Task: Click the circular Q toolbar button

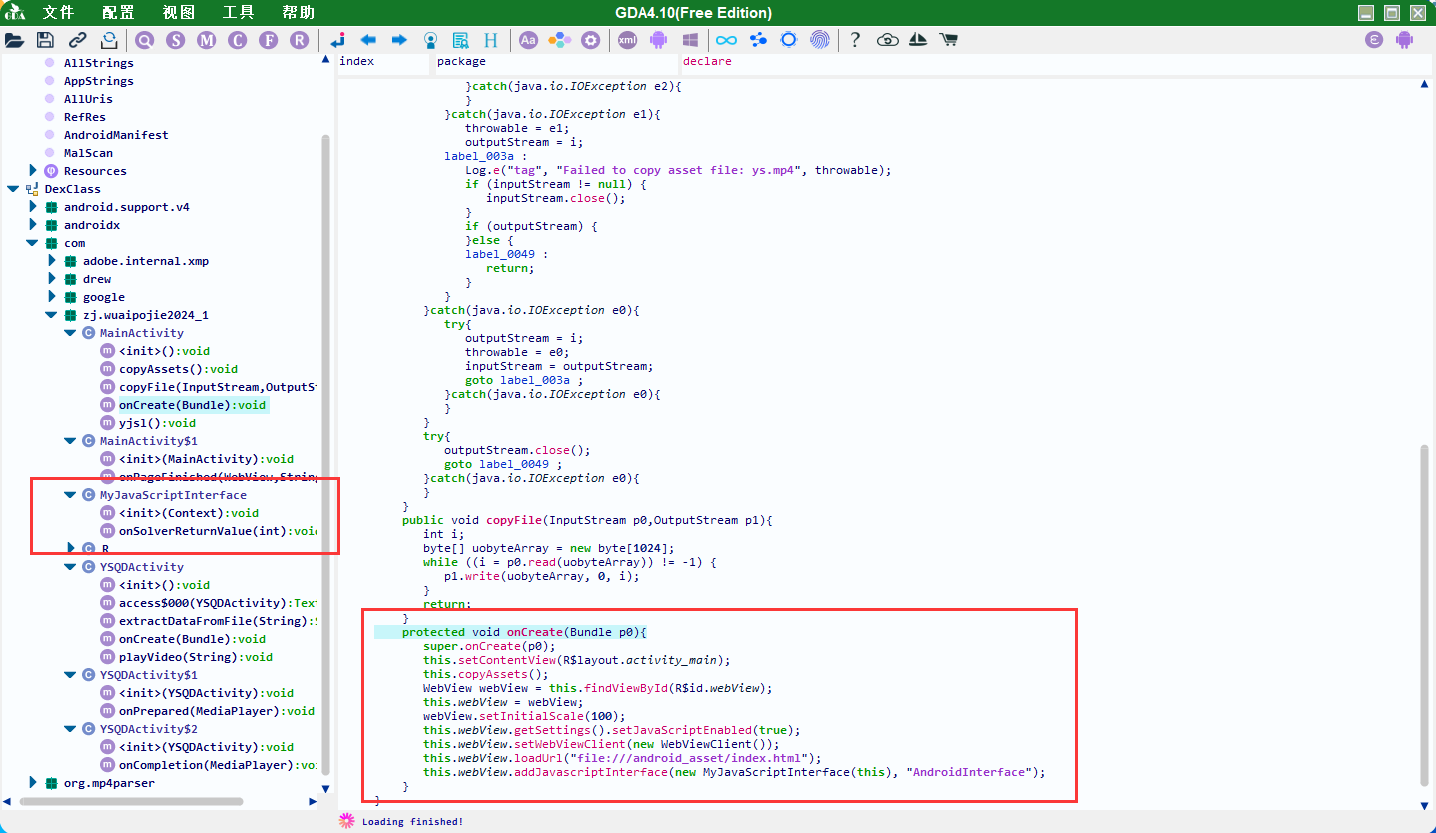Action: pos(145,40)
